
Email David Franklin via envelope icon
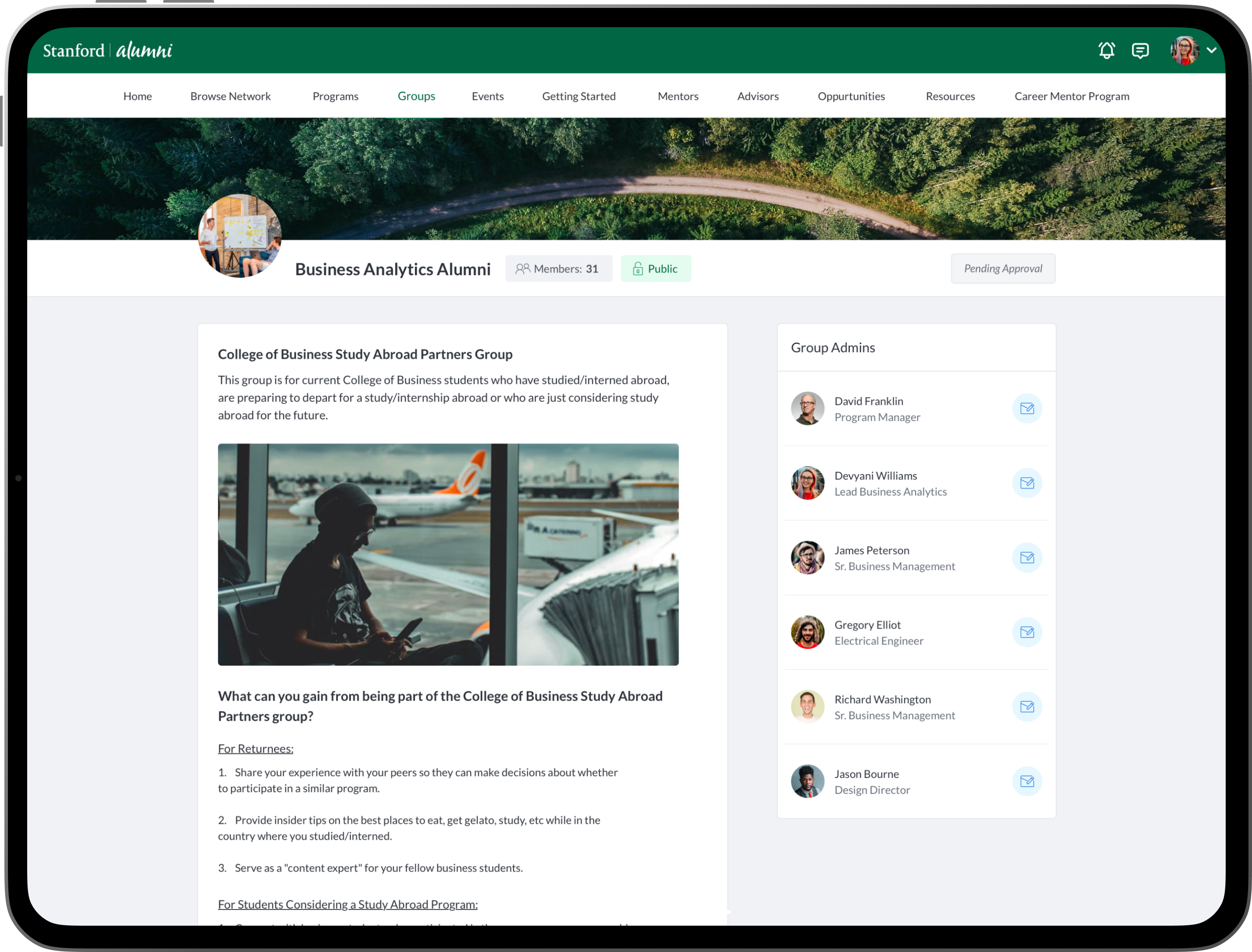1027,408
